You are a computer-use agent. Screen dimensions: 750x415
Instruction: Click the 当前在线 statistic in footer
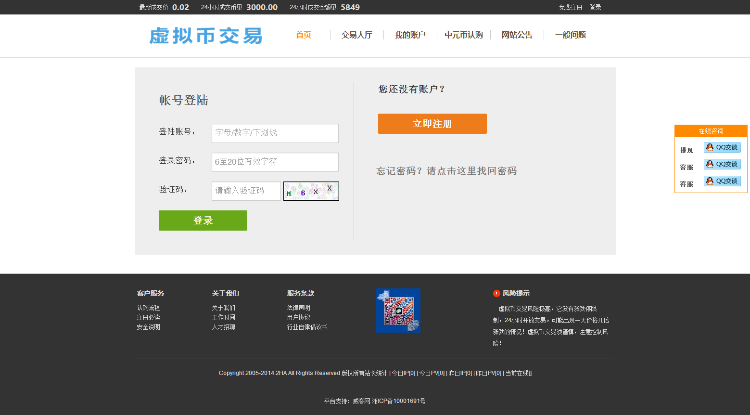(518, 373)
